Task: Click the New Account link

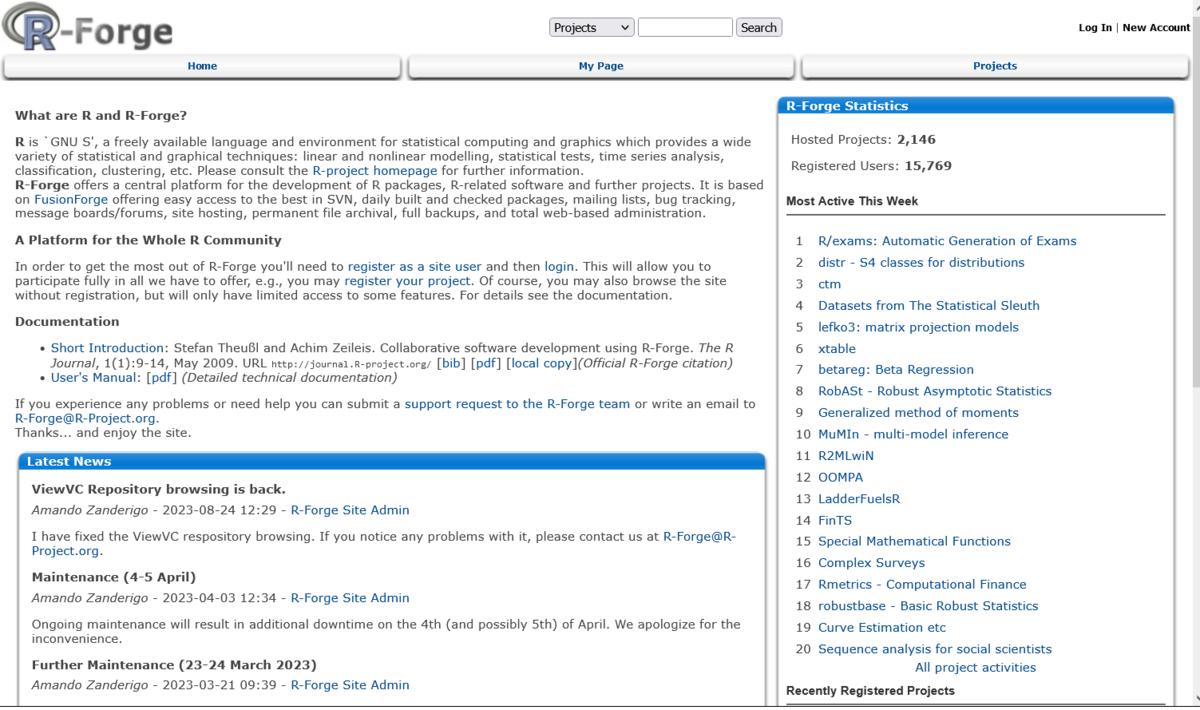Action: 1156,28
